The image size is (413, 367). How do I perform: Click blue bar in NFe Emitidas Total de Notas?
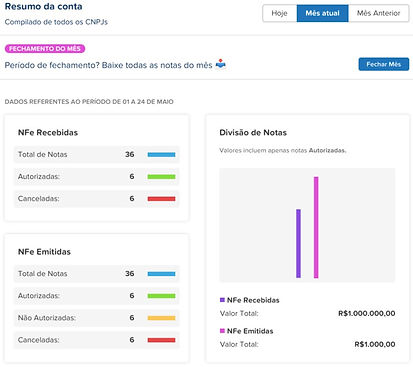[x=161, y=274]
